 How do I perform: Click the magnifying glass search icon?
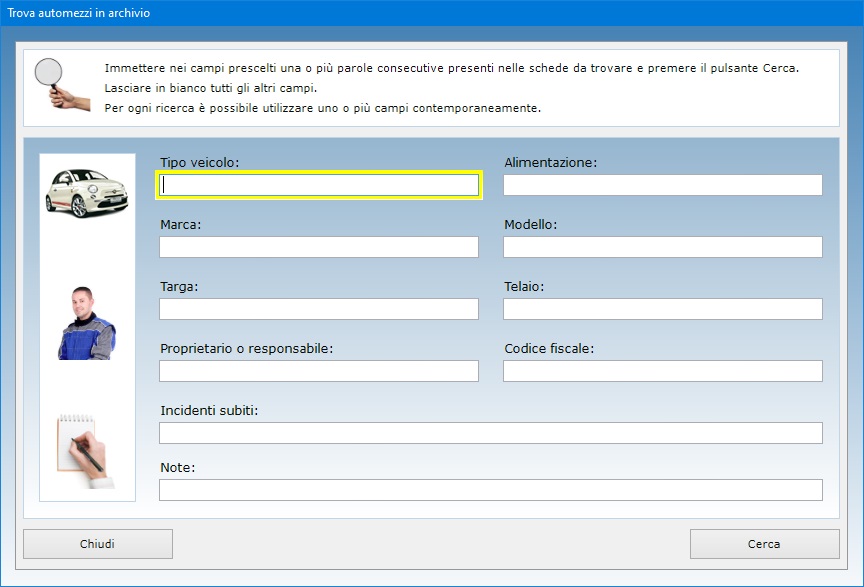(x=62, y=84)
